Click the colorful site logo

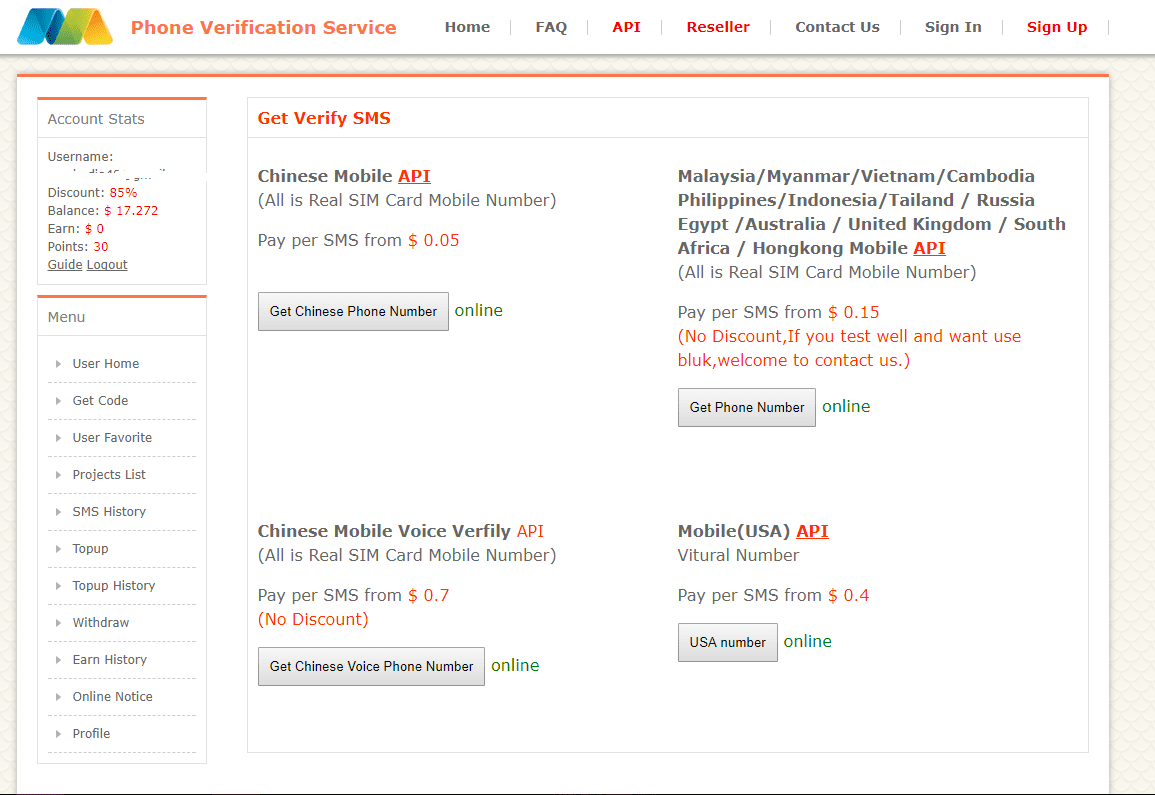65,27
